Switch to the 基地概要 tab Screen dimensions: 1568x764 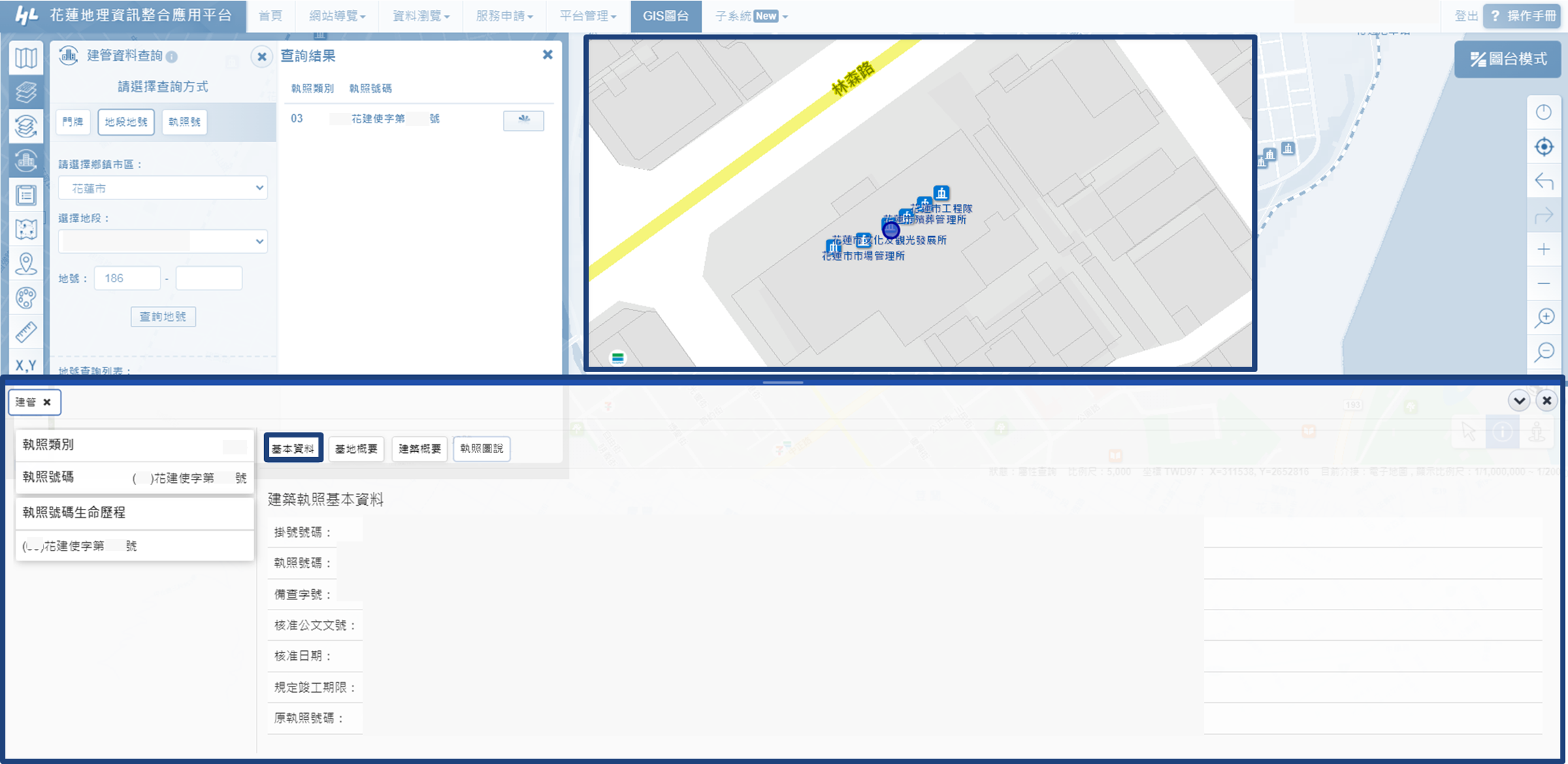click(x=356, y=448)
